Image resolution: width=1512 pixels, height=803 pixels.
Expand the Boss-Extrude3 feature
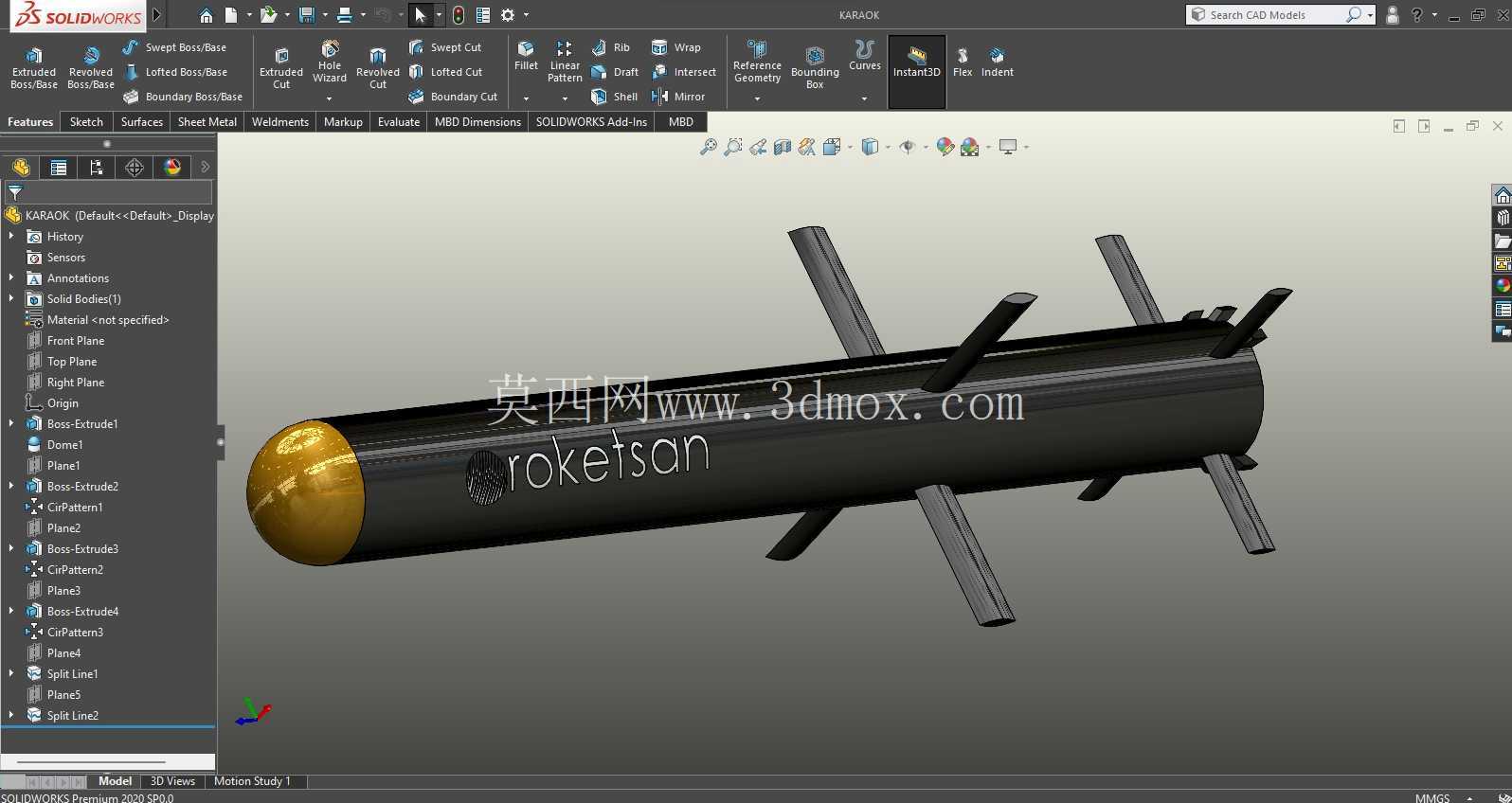11,549
